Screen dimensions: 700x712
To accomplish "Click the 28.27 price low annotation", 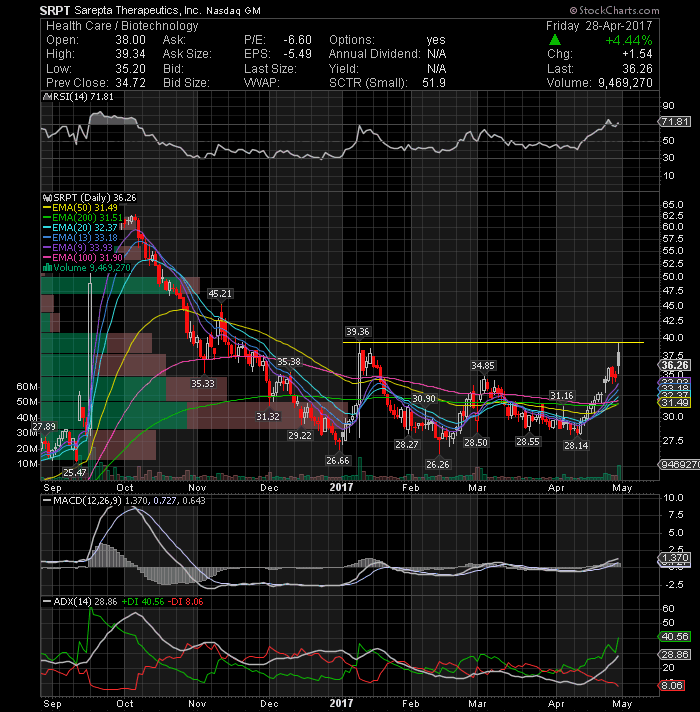I will [x=407, y=444].
